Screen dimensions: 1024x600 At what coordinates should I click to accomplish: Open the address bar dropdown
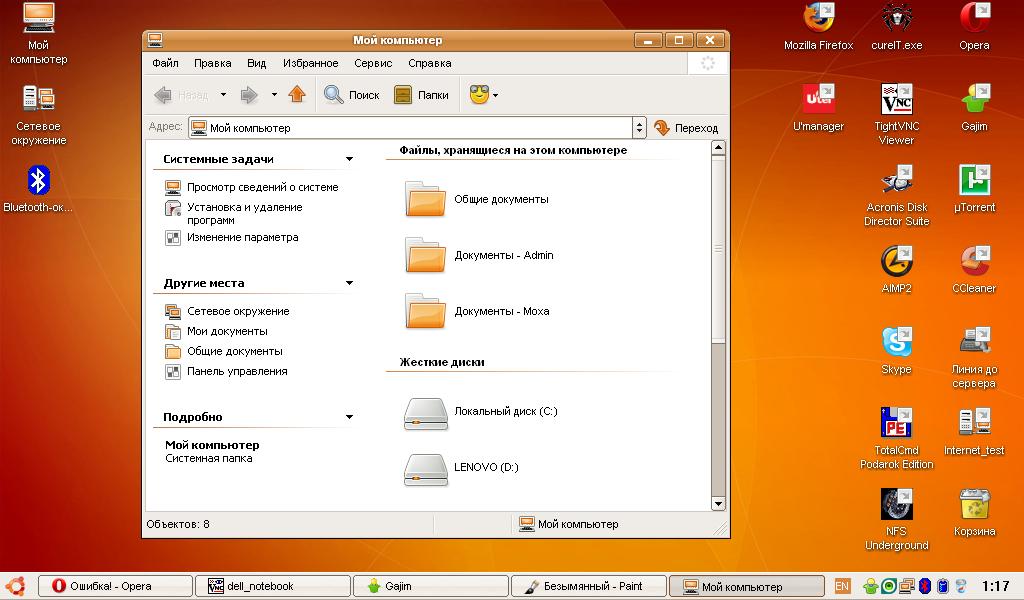pos(639,127)
